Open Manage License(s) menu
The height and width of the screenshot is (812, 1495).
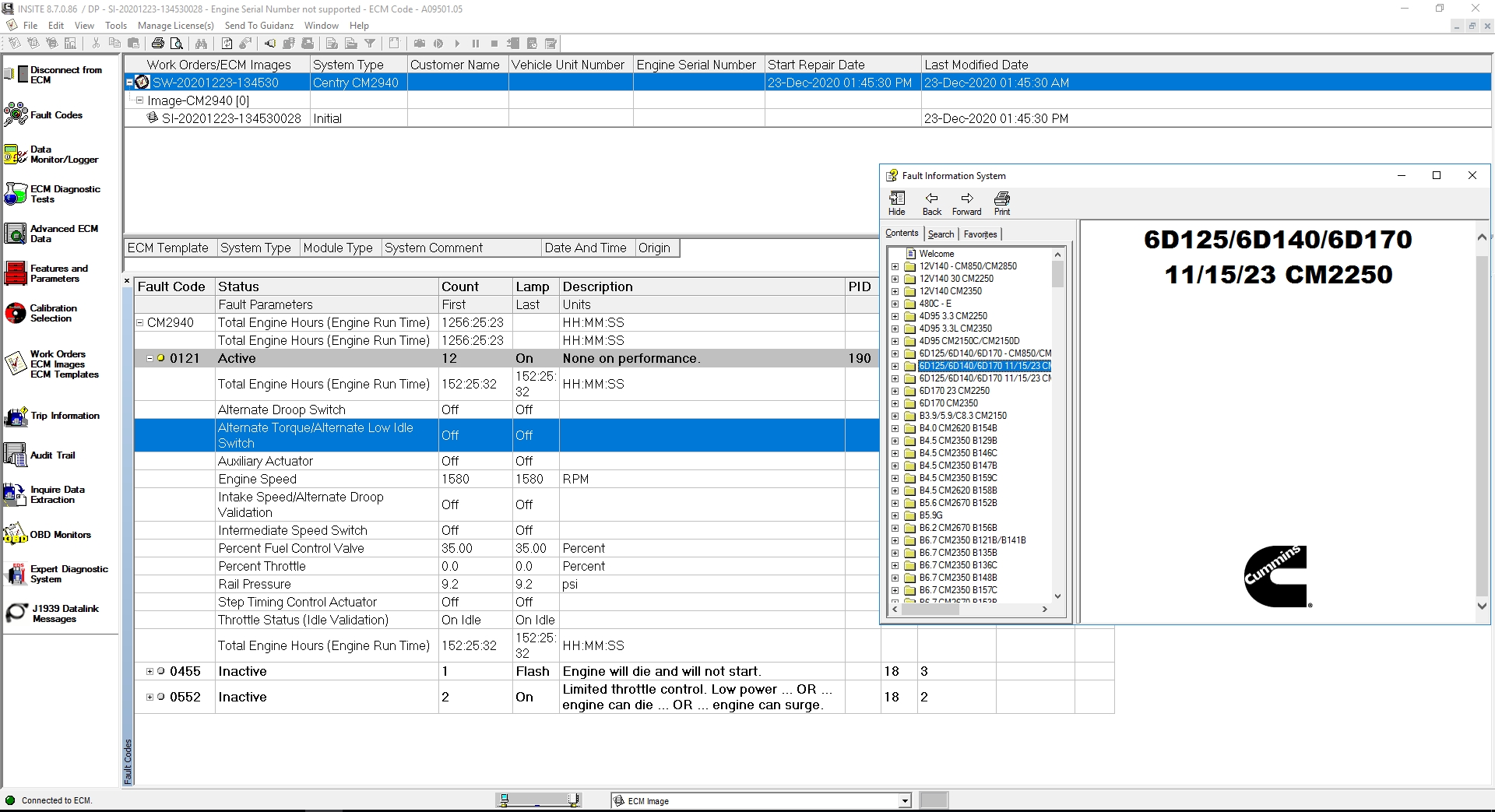click(x=176, y=26)
